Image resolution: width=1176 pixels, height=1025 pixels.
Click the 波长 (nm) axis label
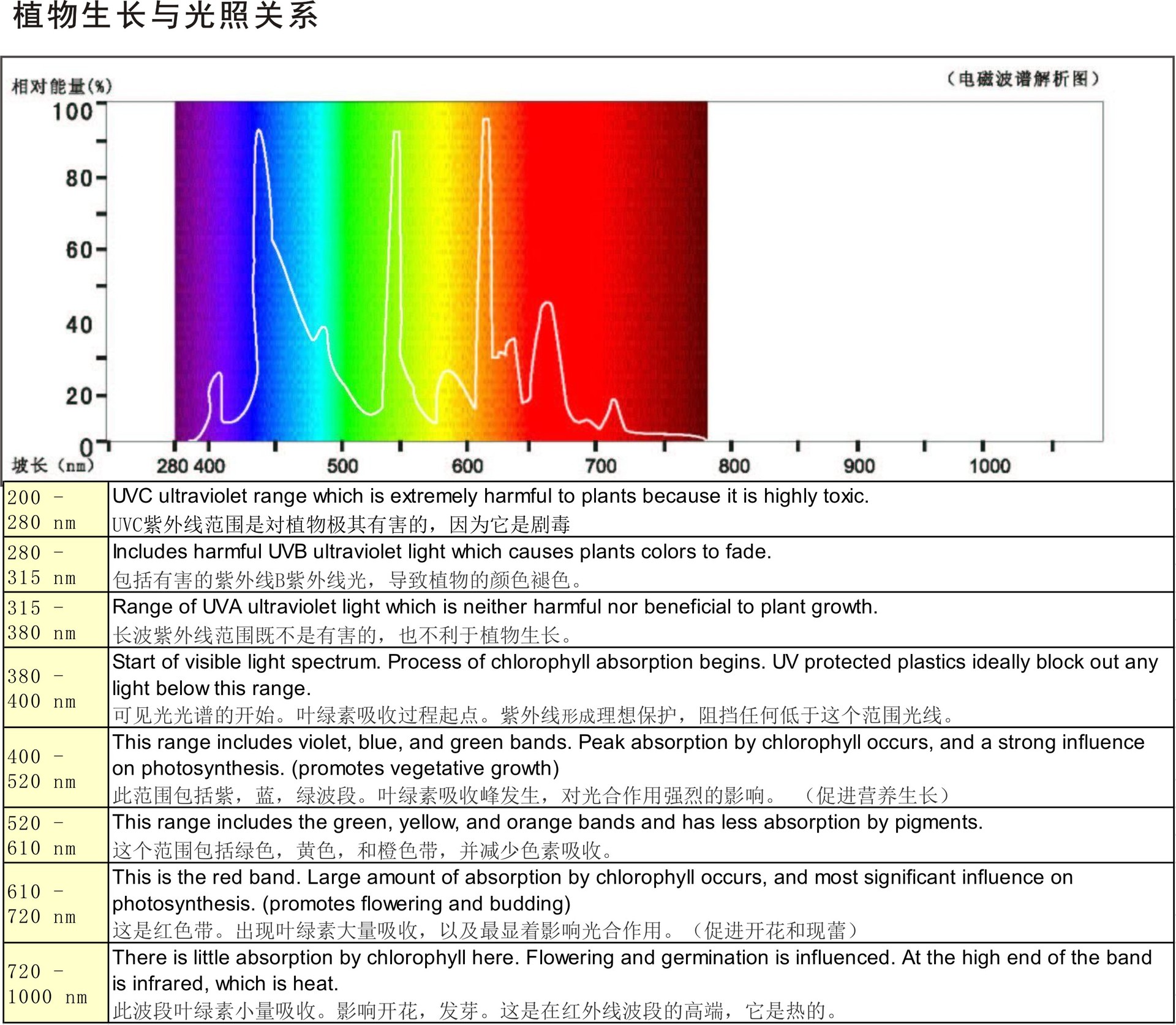pyautogui.click(x=53, y=466)
